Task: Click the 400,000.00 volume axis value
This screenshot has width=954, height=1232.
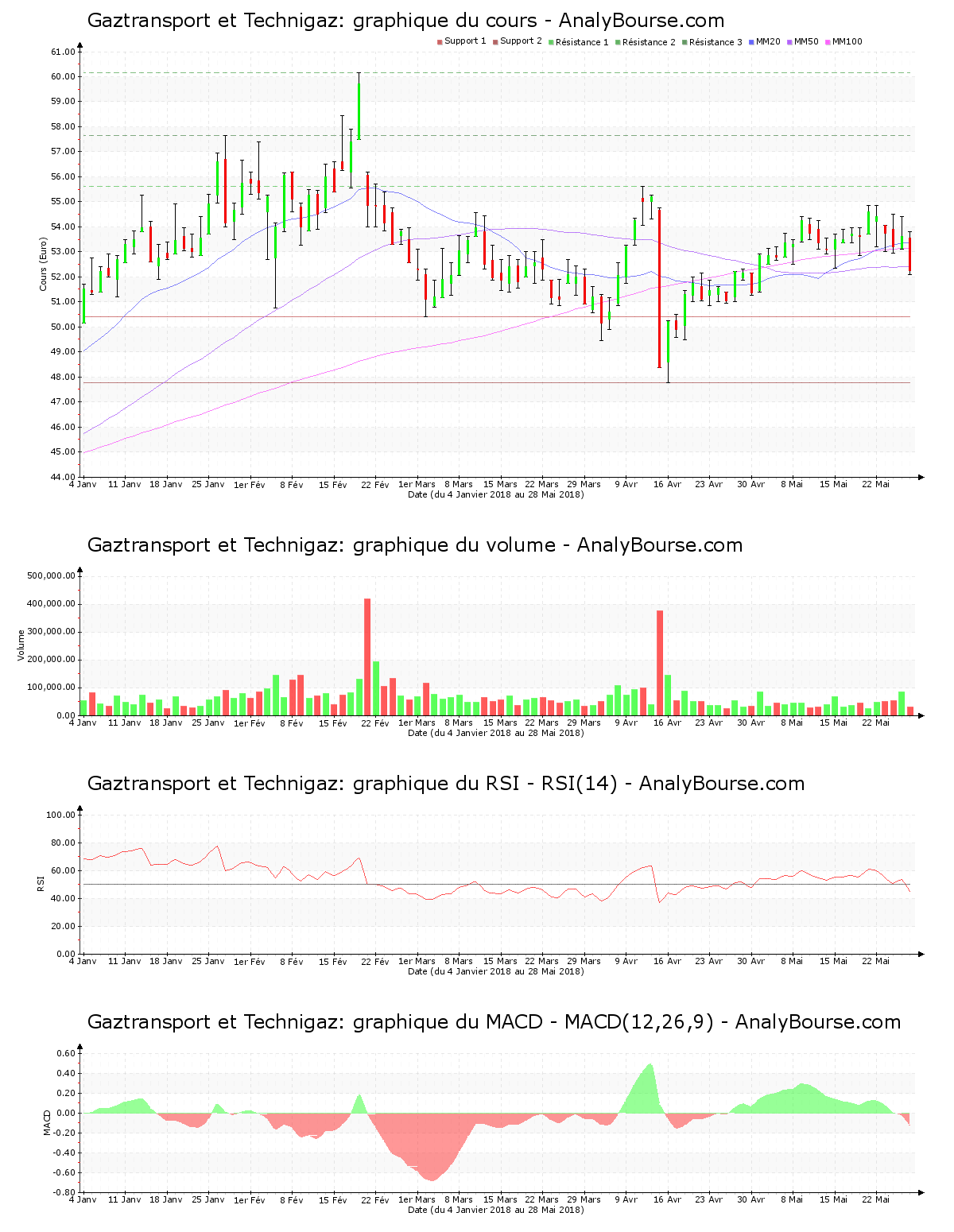Action: click(x=51, y=604)
